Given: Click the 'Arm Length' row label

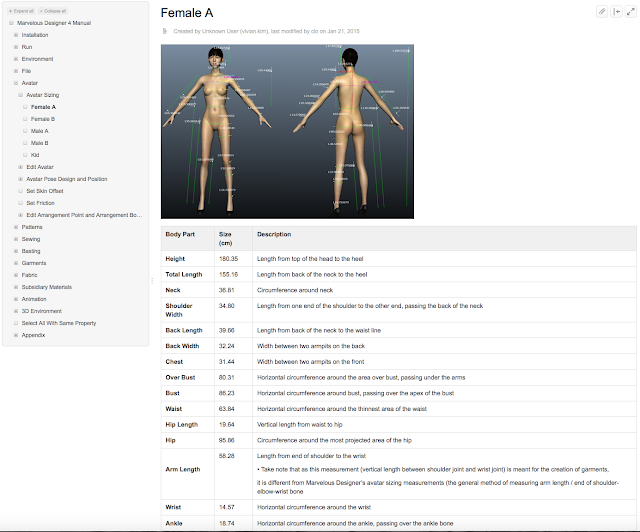Looking at the screenshot, I should click(x=183, y=470).
